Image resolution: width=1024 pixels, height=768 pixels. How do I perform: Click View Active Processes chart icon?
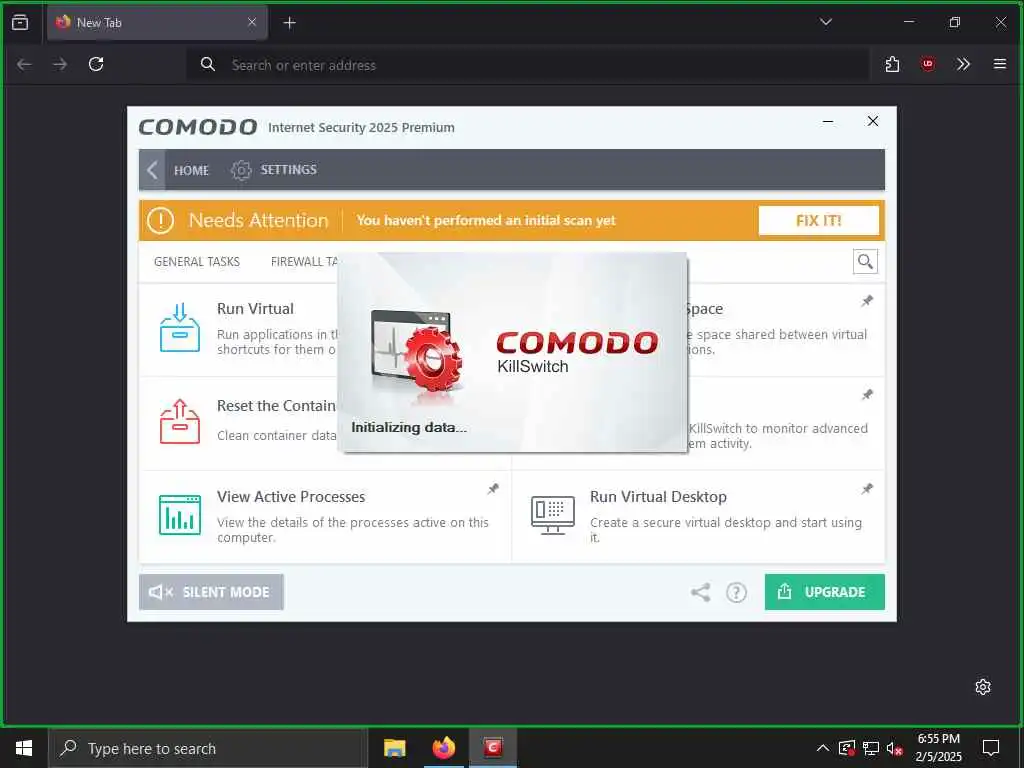pos(180,515)
